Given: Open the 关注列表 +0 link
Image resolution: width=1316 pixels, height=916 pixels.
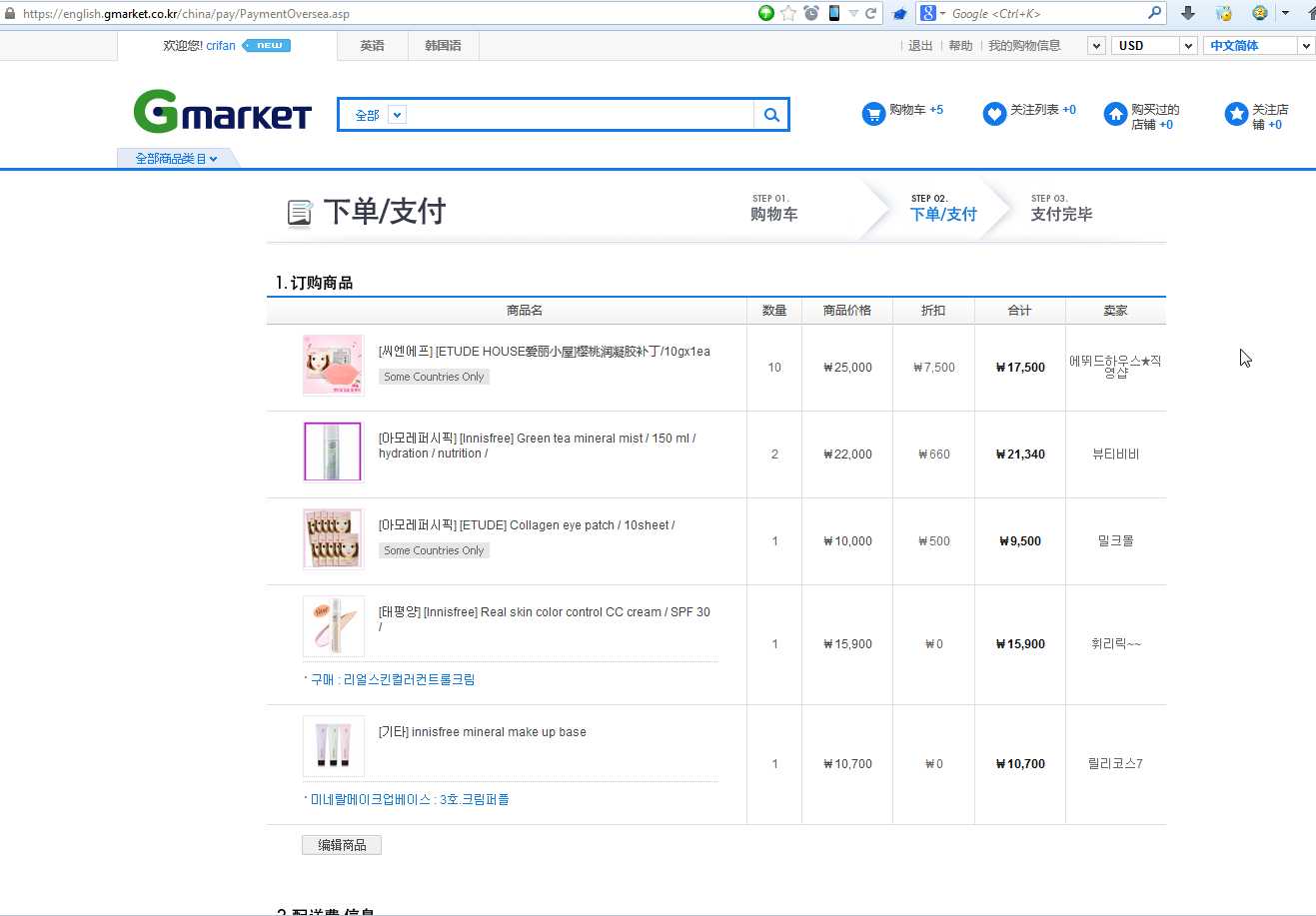Looking at the screenshot, I should coord(1043,110).
